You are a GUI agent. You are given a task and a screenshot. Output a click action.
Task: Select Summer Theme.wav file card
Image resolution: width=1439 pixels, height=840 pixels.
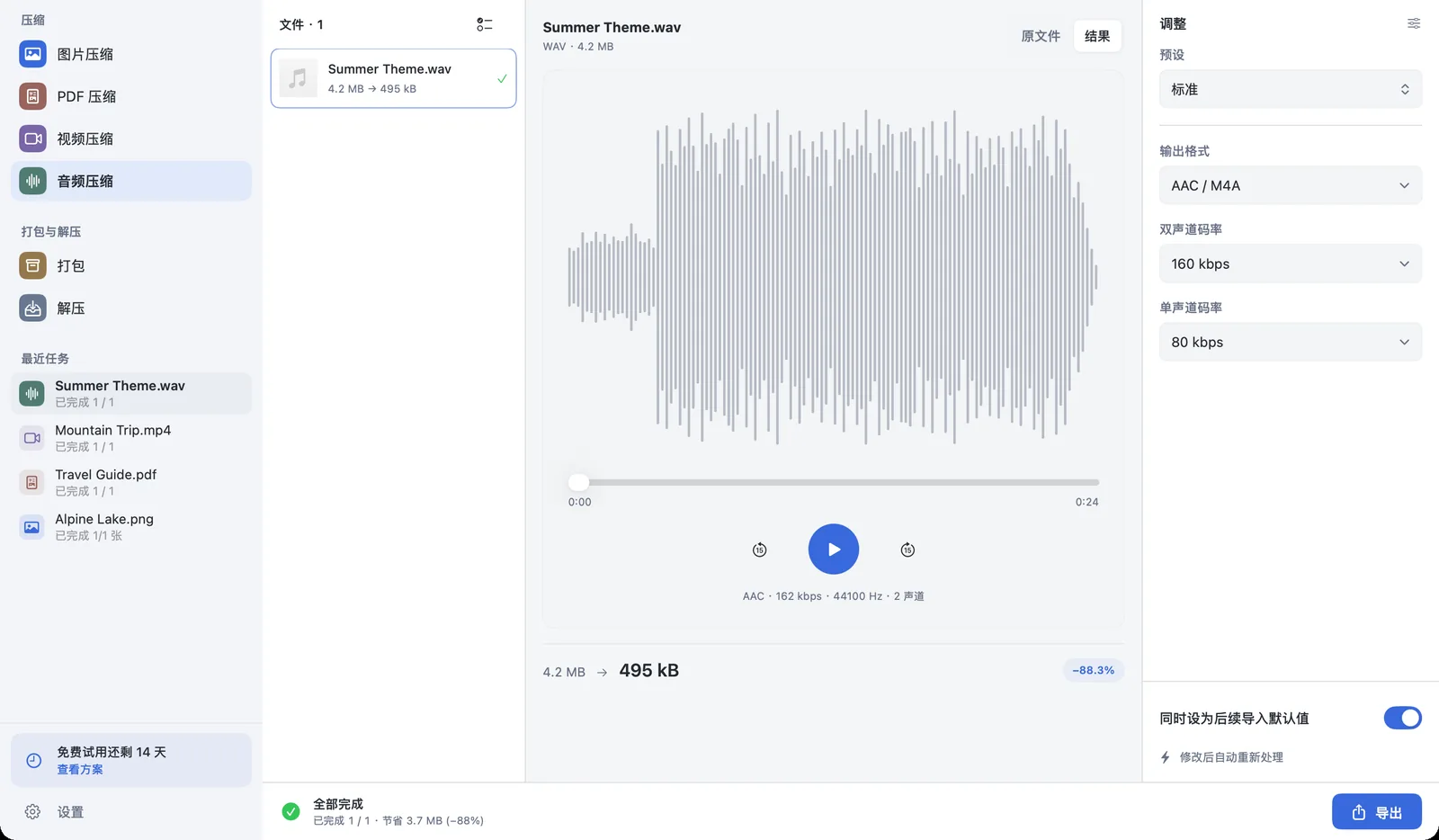[x=394, y=78]
